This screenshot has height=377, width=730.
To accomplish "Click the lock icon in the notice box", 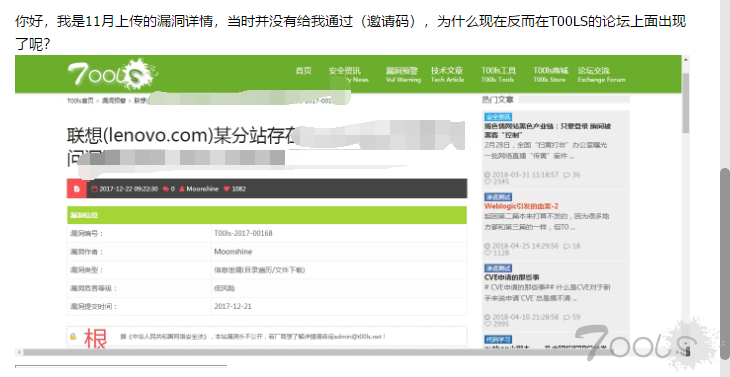I will (73, 336).
